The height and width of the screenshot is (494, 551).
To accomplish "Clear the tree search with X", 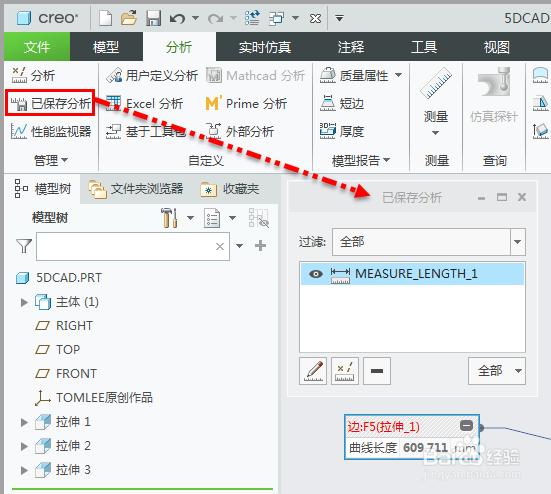I will 220,246.
